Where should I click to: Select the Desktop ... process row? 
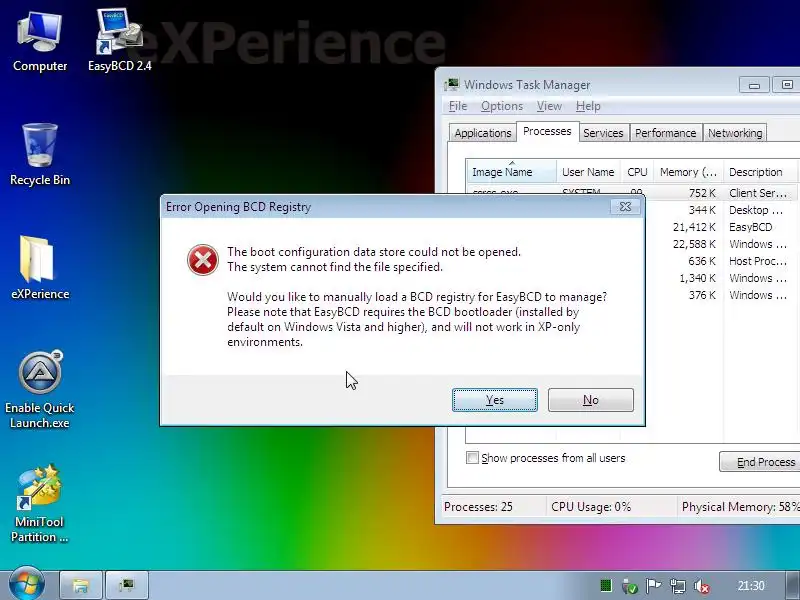(722, 210)
